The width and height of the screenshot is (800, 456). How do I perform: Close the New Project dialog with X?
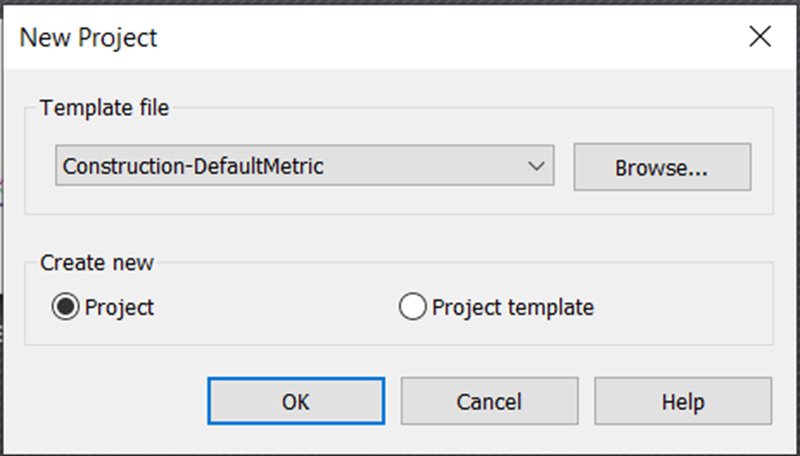[x=760, y=37]
